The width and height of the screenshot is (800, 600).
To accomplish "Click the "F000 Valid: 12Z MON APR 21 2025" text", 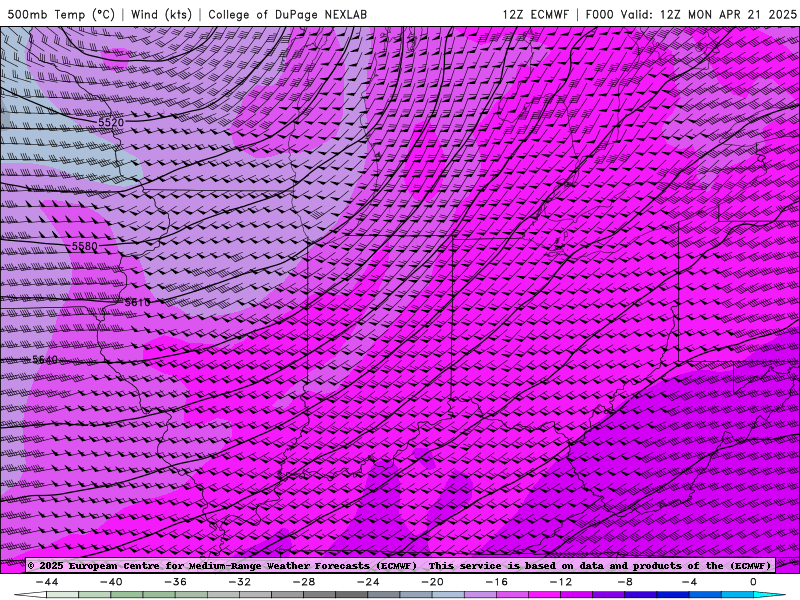I will [691, 14].
